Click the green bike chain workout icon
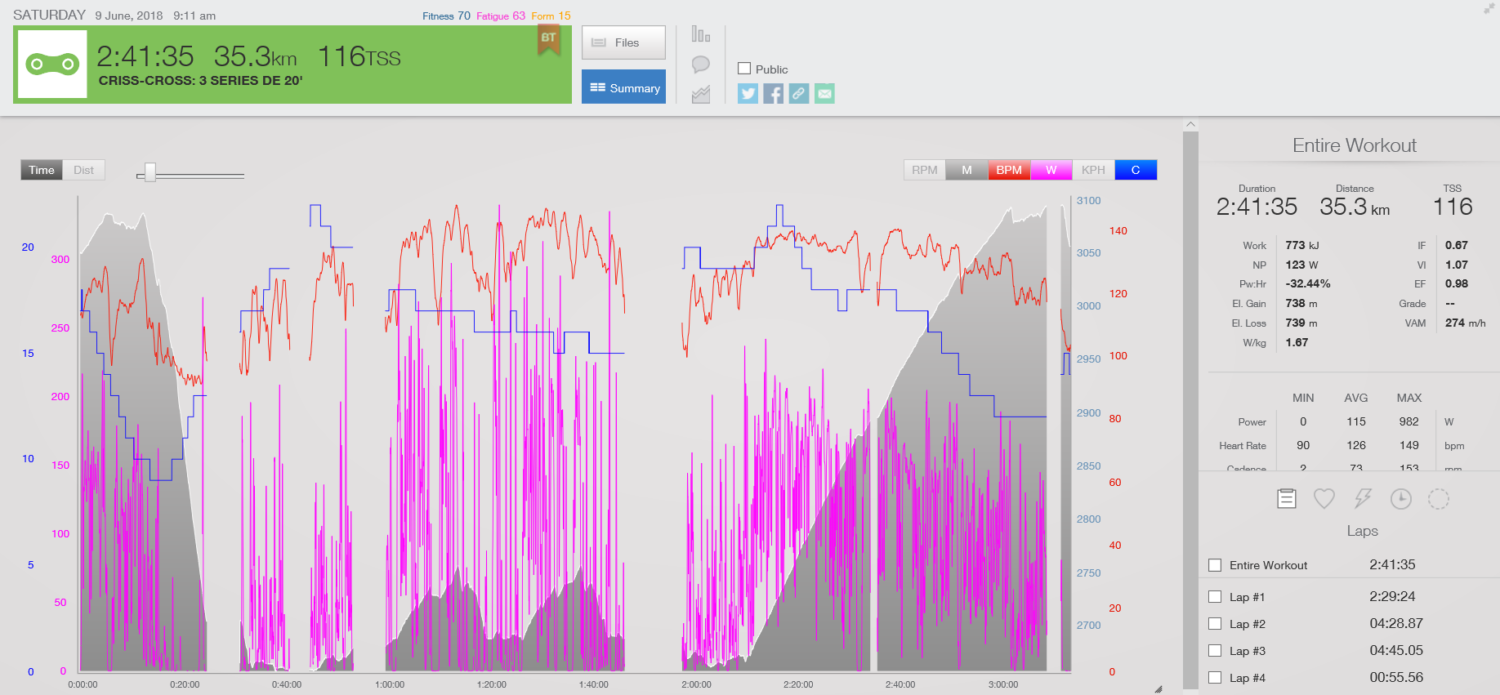Viewport: 1500px width, 695px height. coord(52,64)
